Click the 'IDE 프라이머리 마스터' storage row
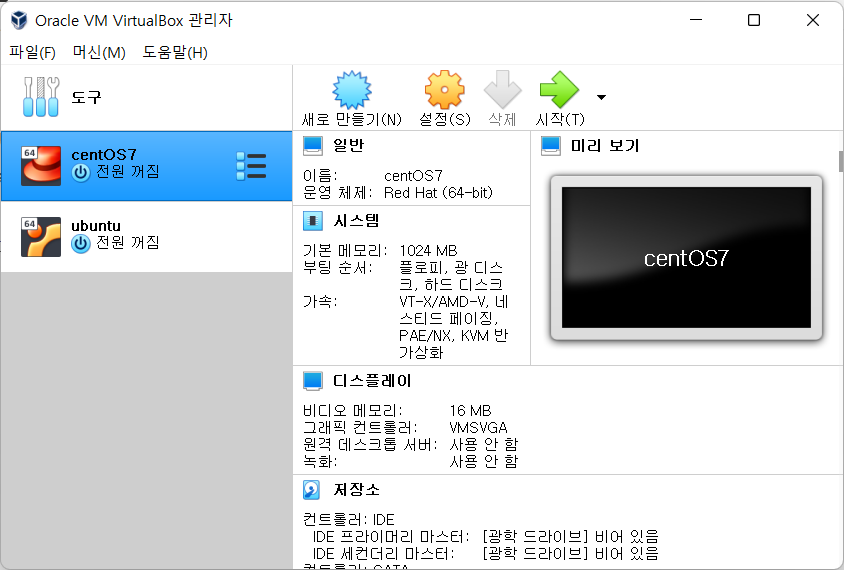 click(x=486, y=537)
